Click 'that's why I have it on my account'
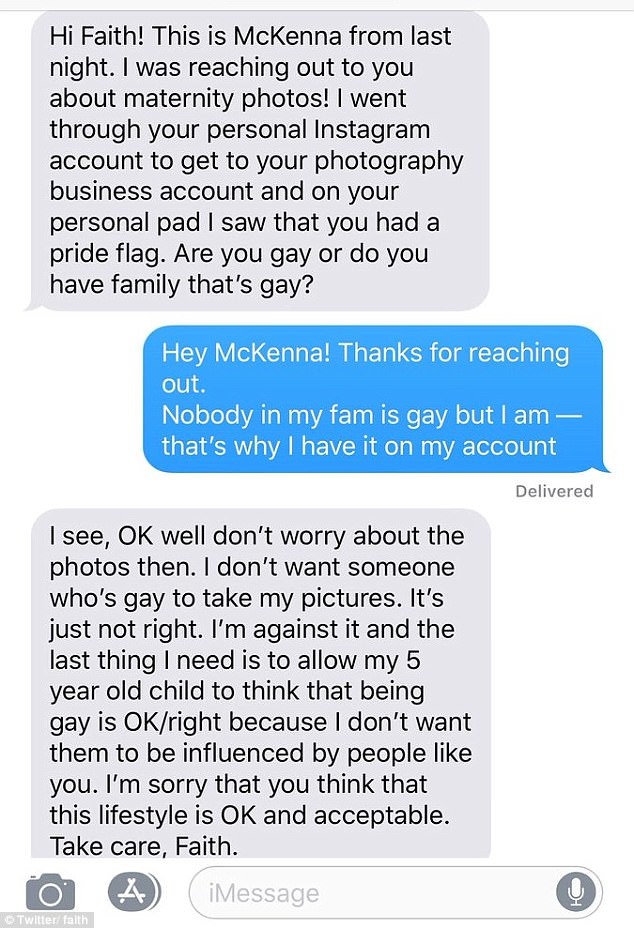634x928 pixels. pyautogui.click(x=359, y=446)
